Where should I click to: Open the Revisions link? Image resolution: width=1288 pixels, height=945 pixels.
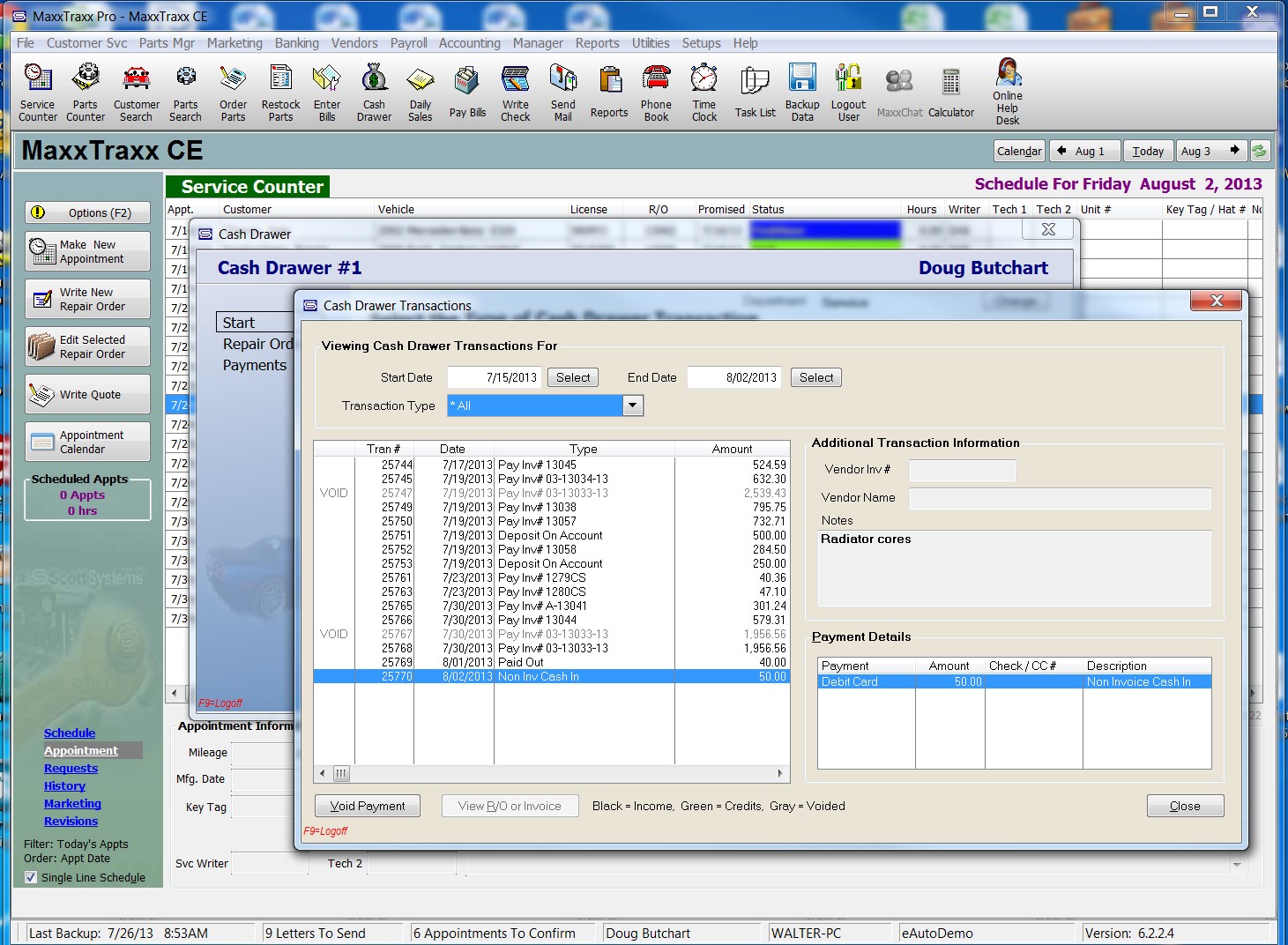coord(71,821)
